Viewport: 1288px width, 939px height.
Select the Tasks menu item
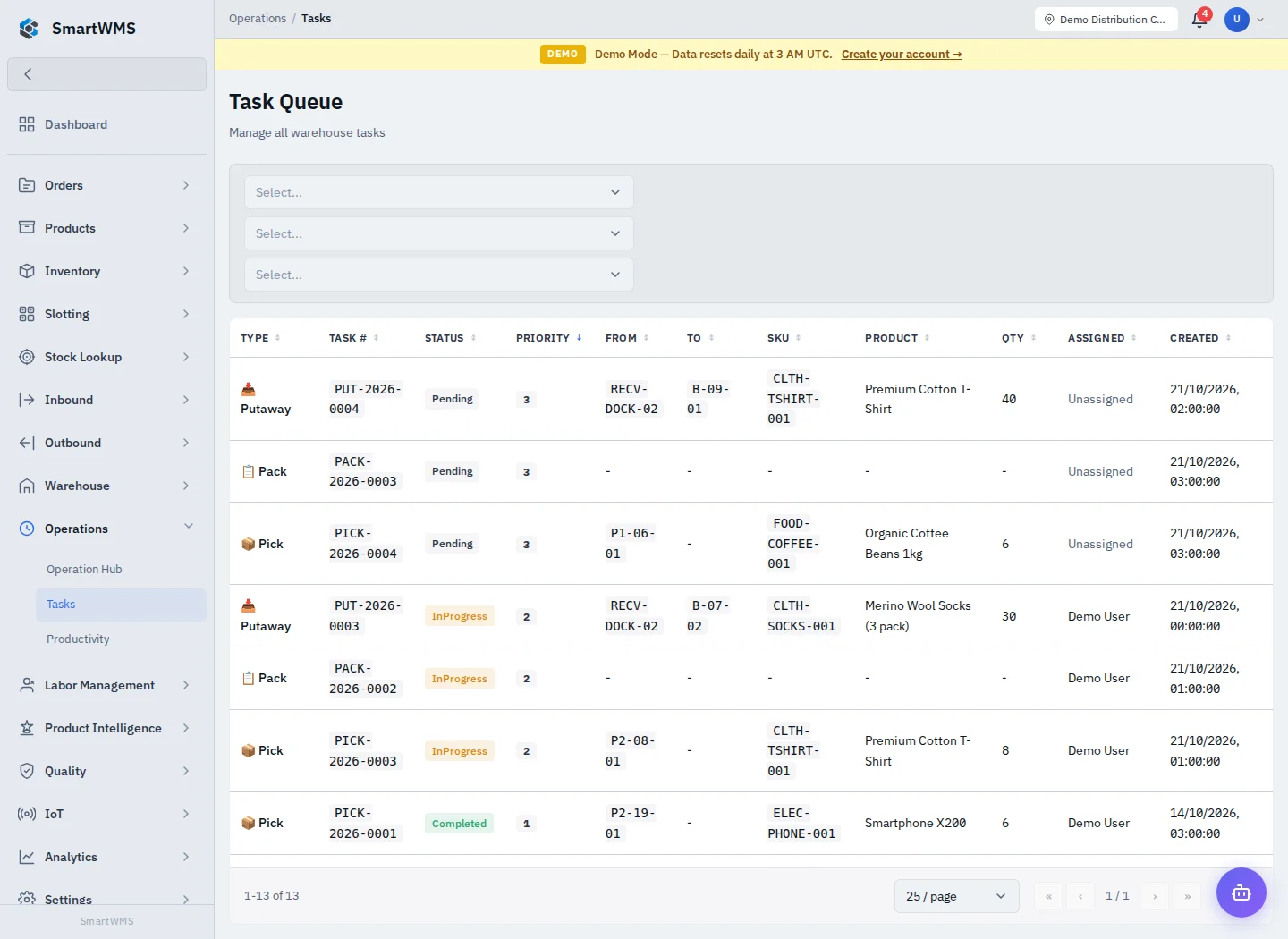pos(121,605)
